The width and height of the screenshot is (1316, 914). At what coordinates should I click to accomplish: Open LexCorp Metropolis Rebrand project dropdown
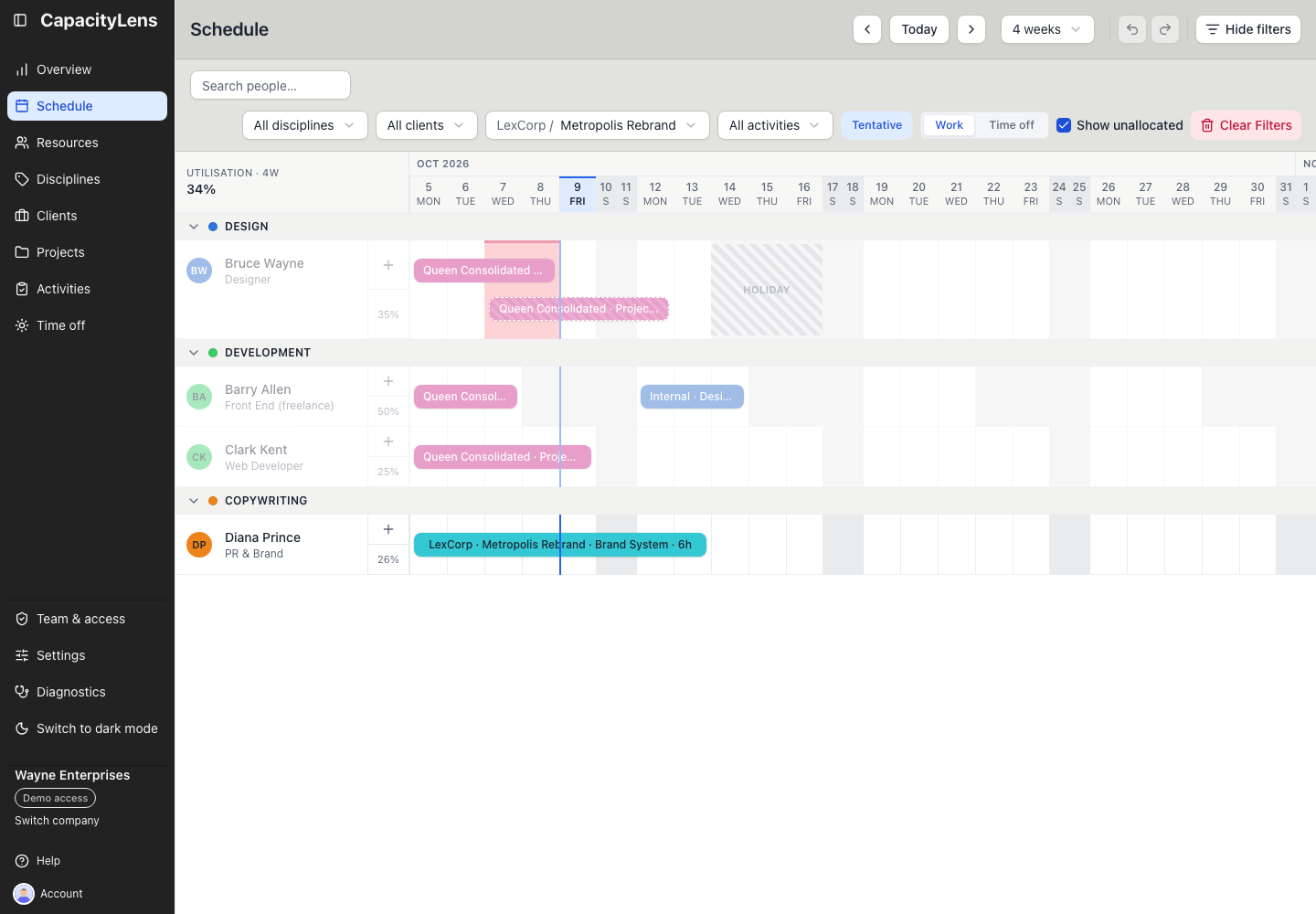(x=598, y=125)
